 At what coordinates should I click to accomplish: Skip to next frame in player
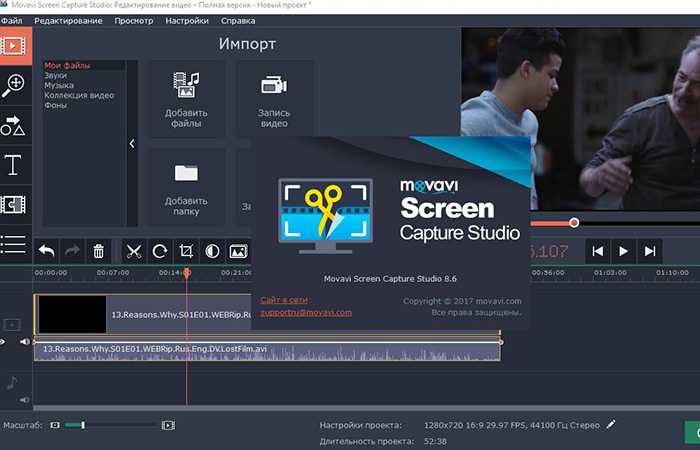650,251
